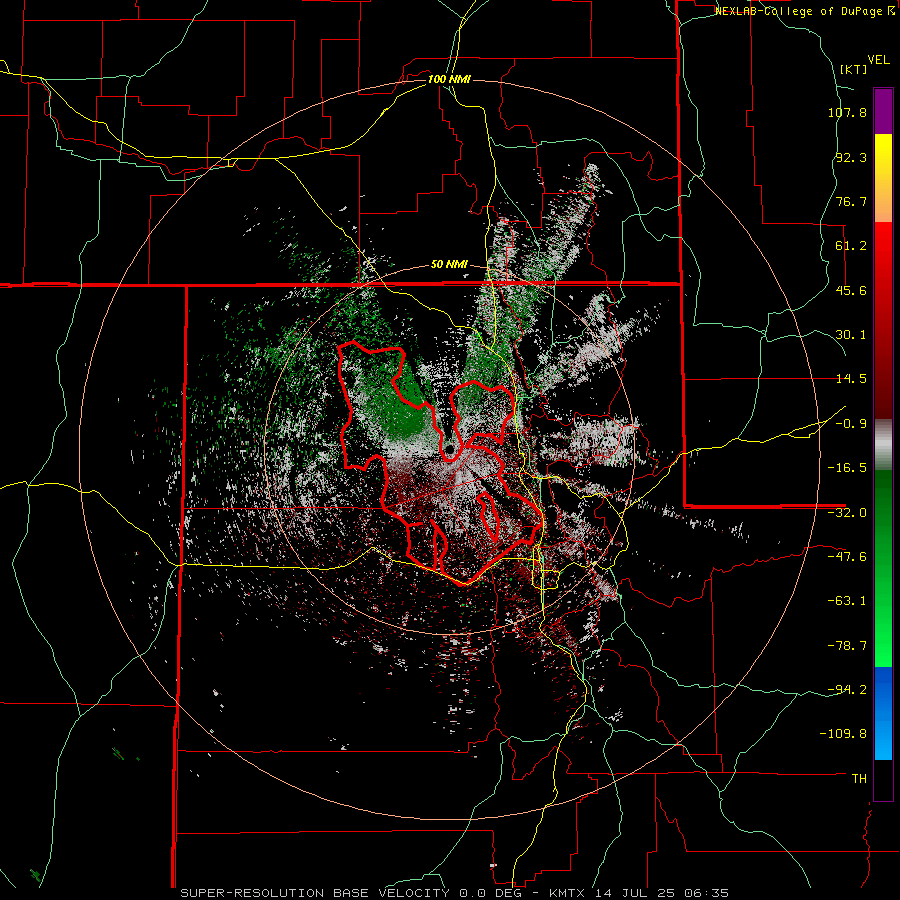Viewport: 900px width, 900px height.
Task: Click the -78.7 legend value
Action: coord(847,646)
